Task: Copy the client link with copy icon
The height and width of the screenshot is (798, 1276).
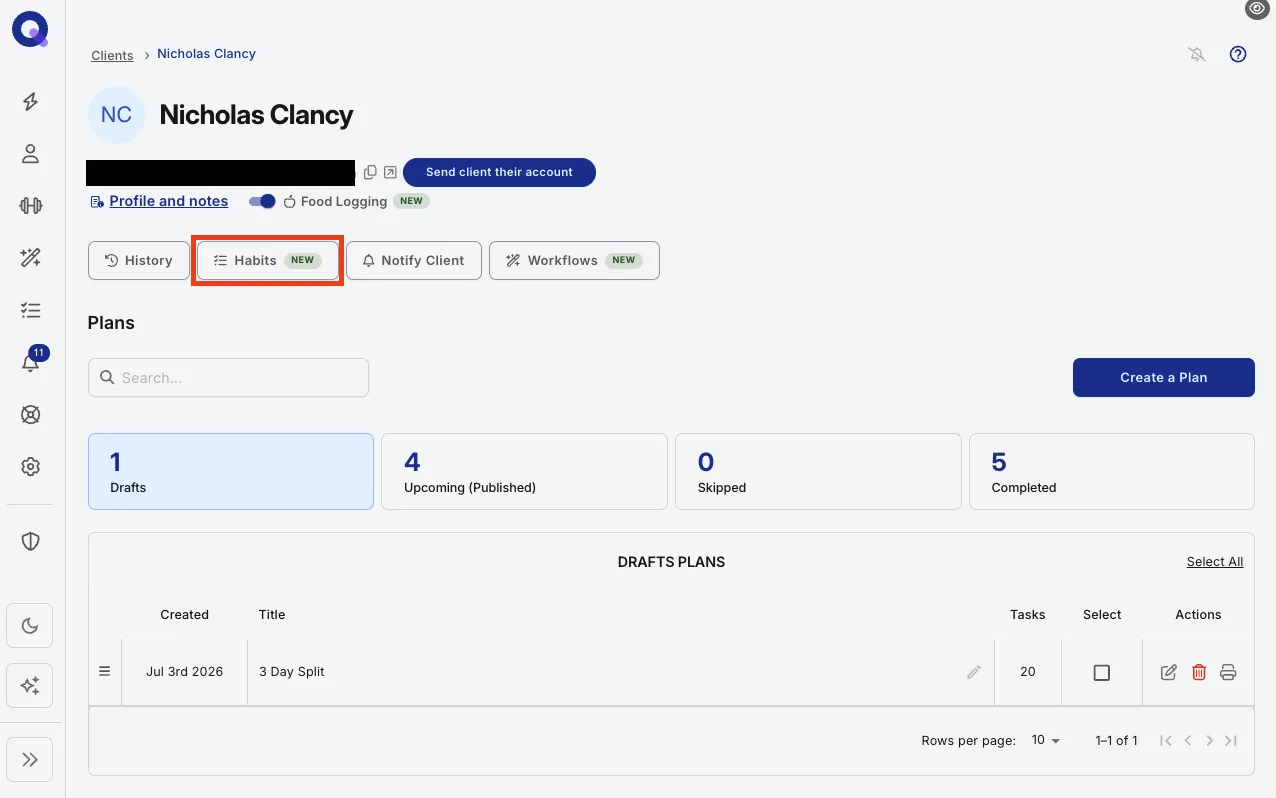Action: click(370, 172)
